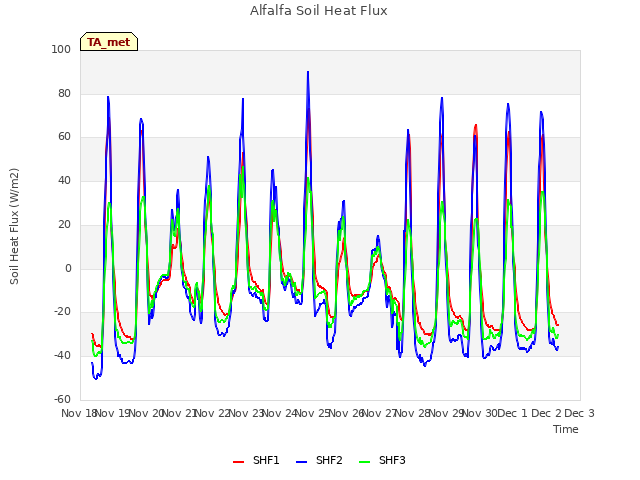Click the Nov 28 x-axis tick label
640x480 pixels.
point(413,413)
